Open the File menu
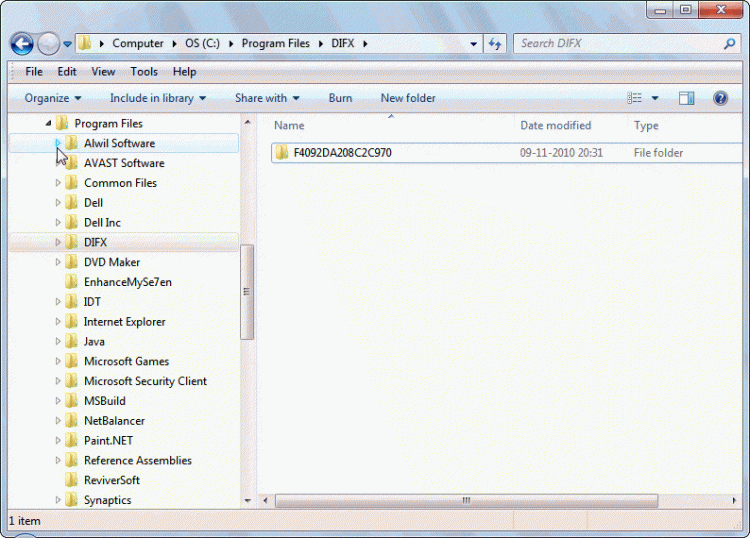750x538 pixels. (34, 72)
